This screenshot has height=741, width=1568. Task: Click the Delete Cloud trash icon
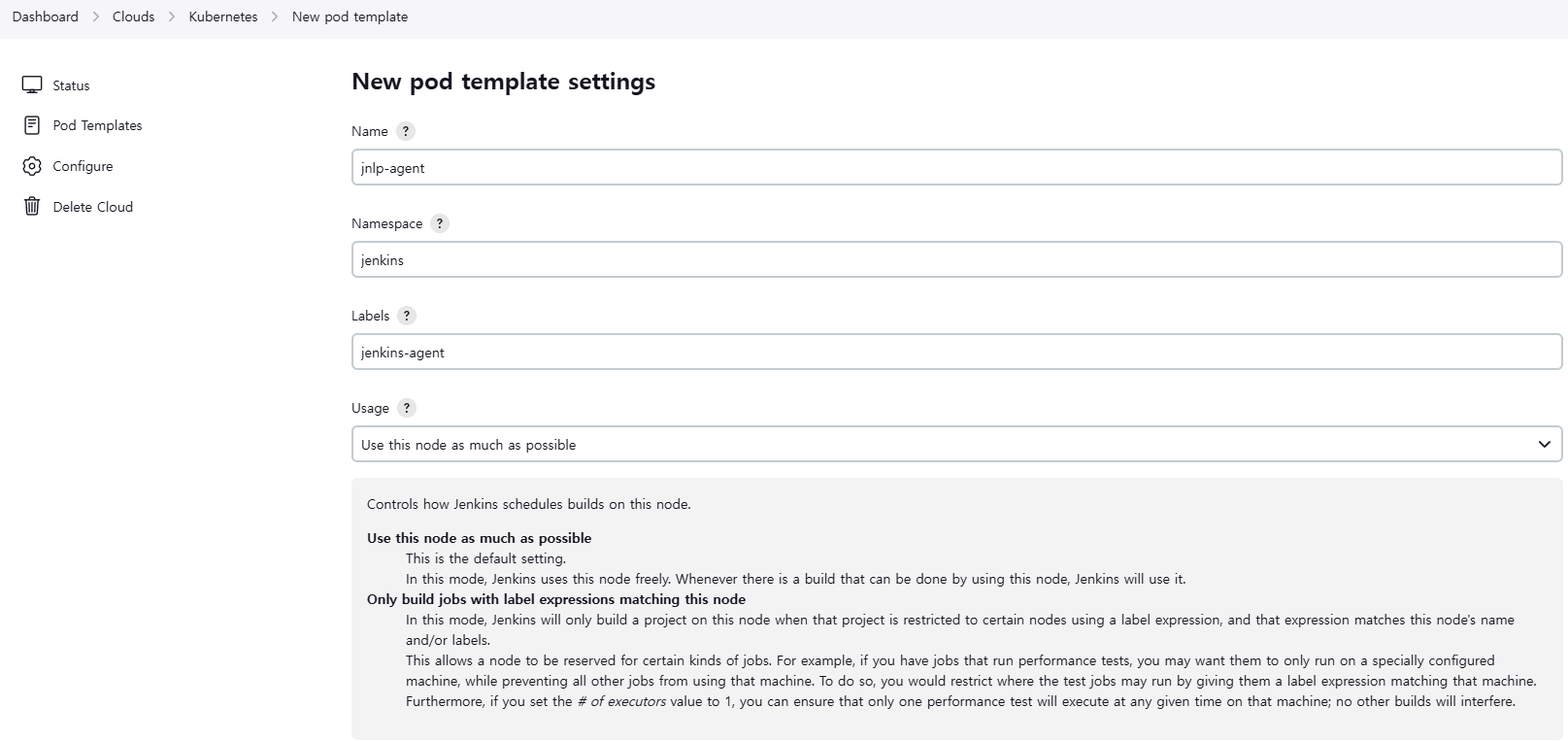32,206
